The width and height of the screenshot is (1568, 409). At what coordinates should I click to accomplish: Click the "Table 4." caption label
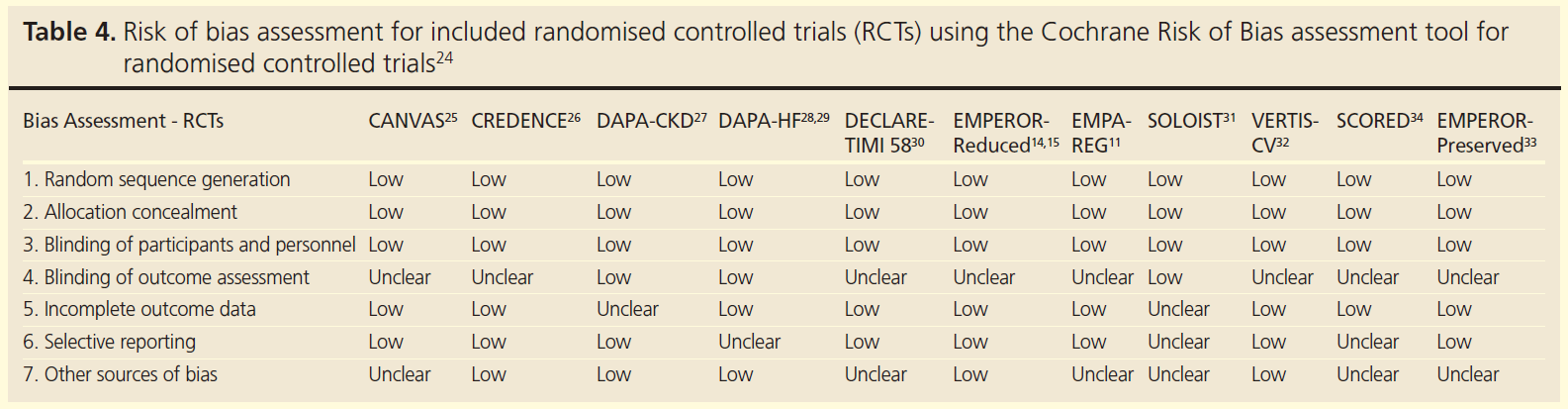point(69,33)
